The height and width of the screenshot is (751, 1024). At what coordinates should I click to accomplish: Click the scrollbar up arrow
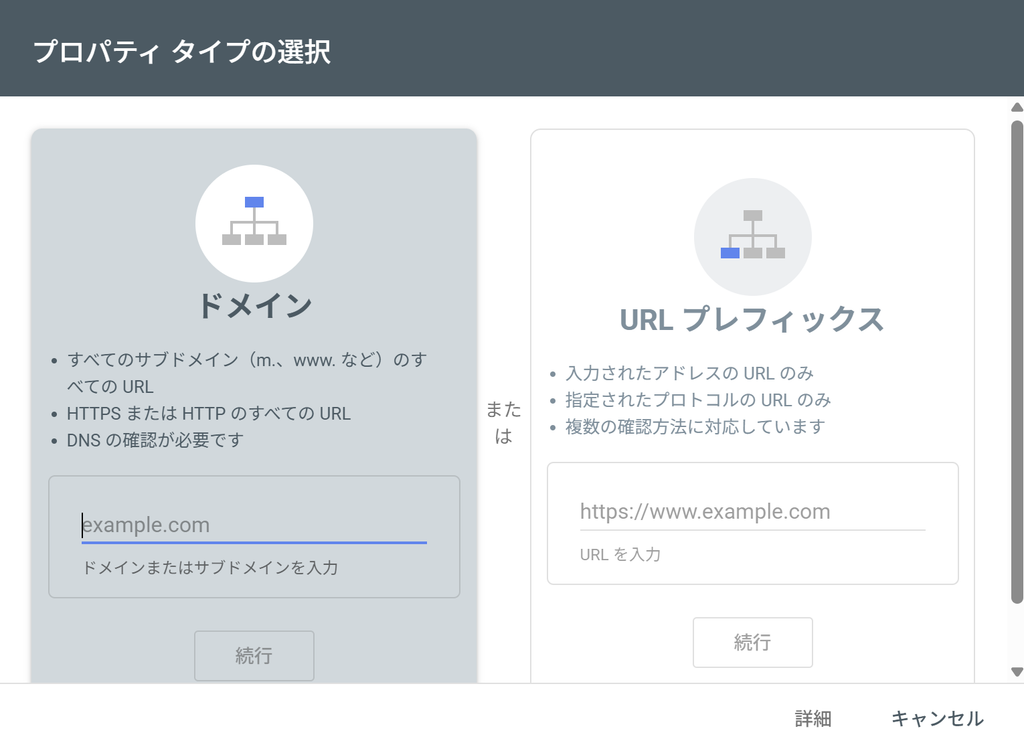point(1017,107)
